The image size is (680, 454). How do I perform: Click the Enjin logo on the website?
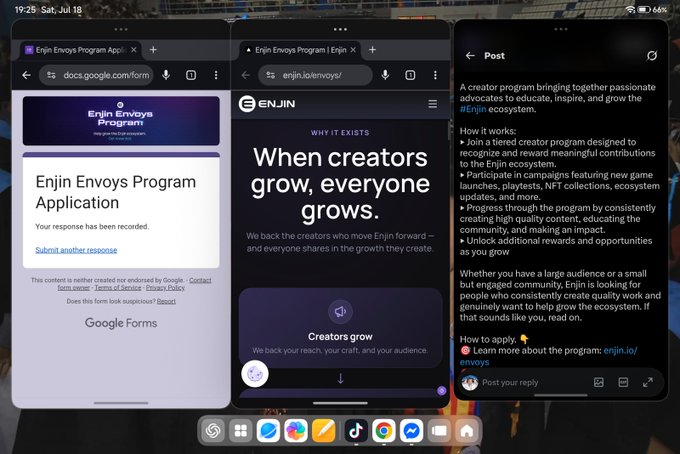point(267,104)
